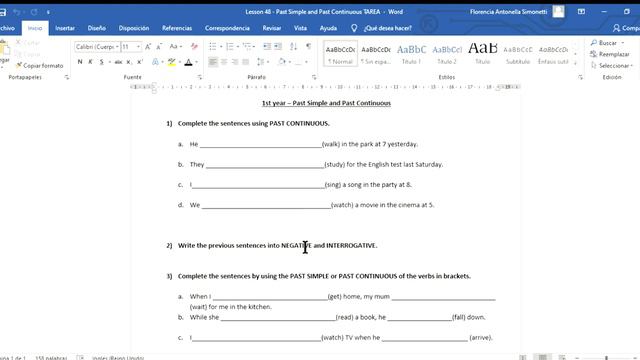Align text to the right
640x360 pixels.
tap(235, 62)
